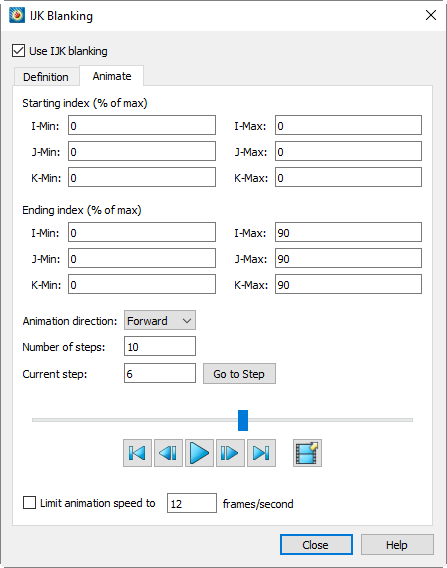Image resolution: width=447 pixels, height=568 pixels.
Task: Select the frames/second speed input box
Action: pyautogui.click(x=192, y=503)
